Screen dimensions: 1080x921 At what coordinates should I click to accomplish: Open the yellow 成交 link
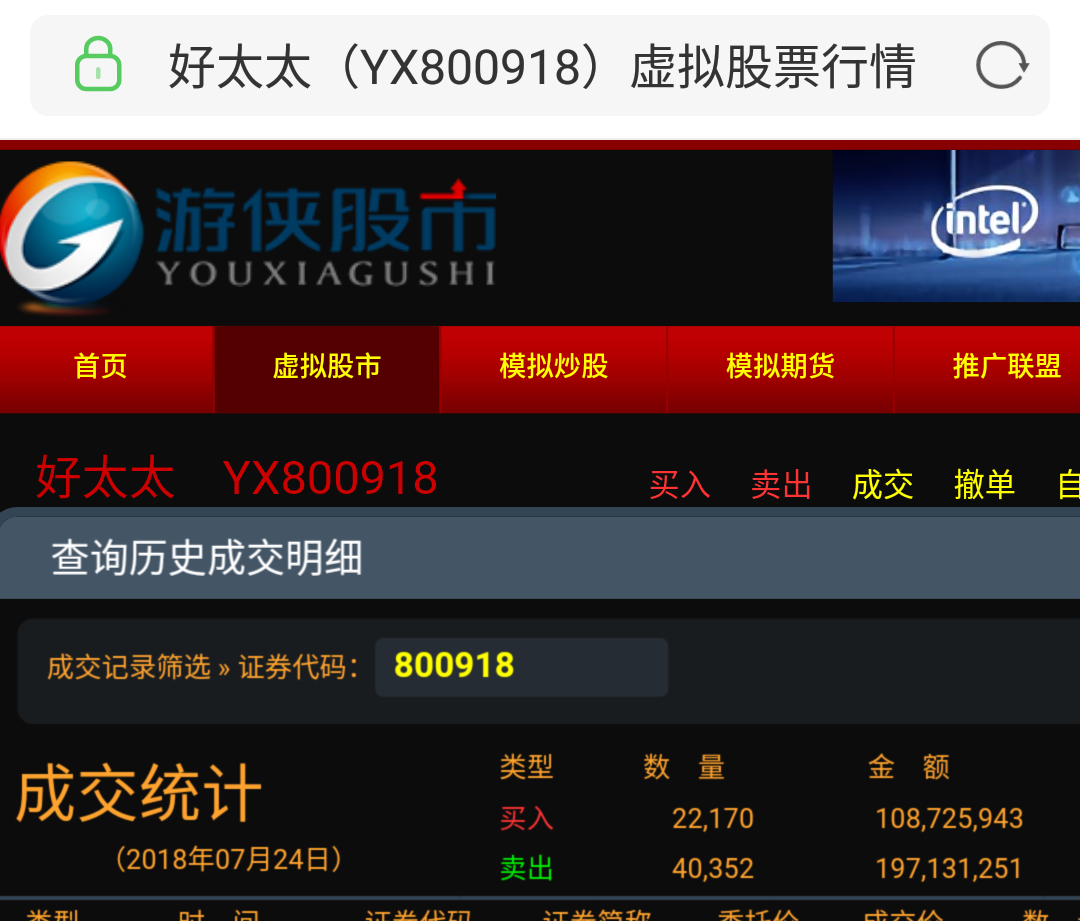[x=882, y=485]
